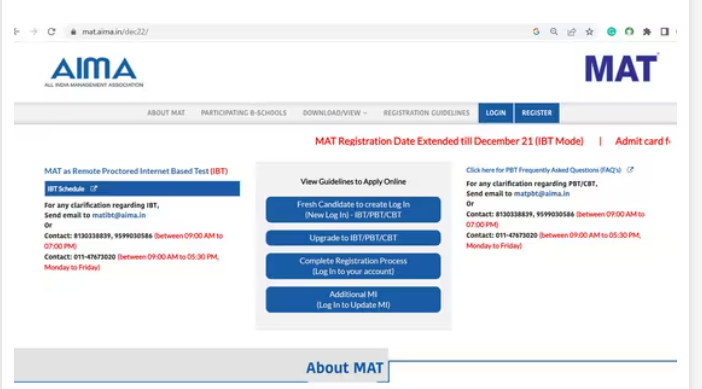Click Complete Registration Process button
Viewport: 702px width, 389px height.
(x=353, y=266)
